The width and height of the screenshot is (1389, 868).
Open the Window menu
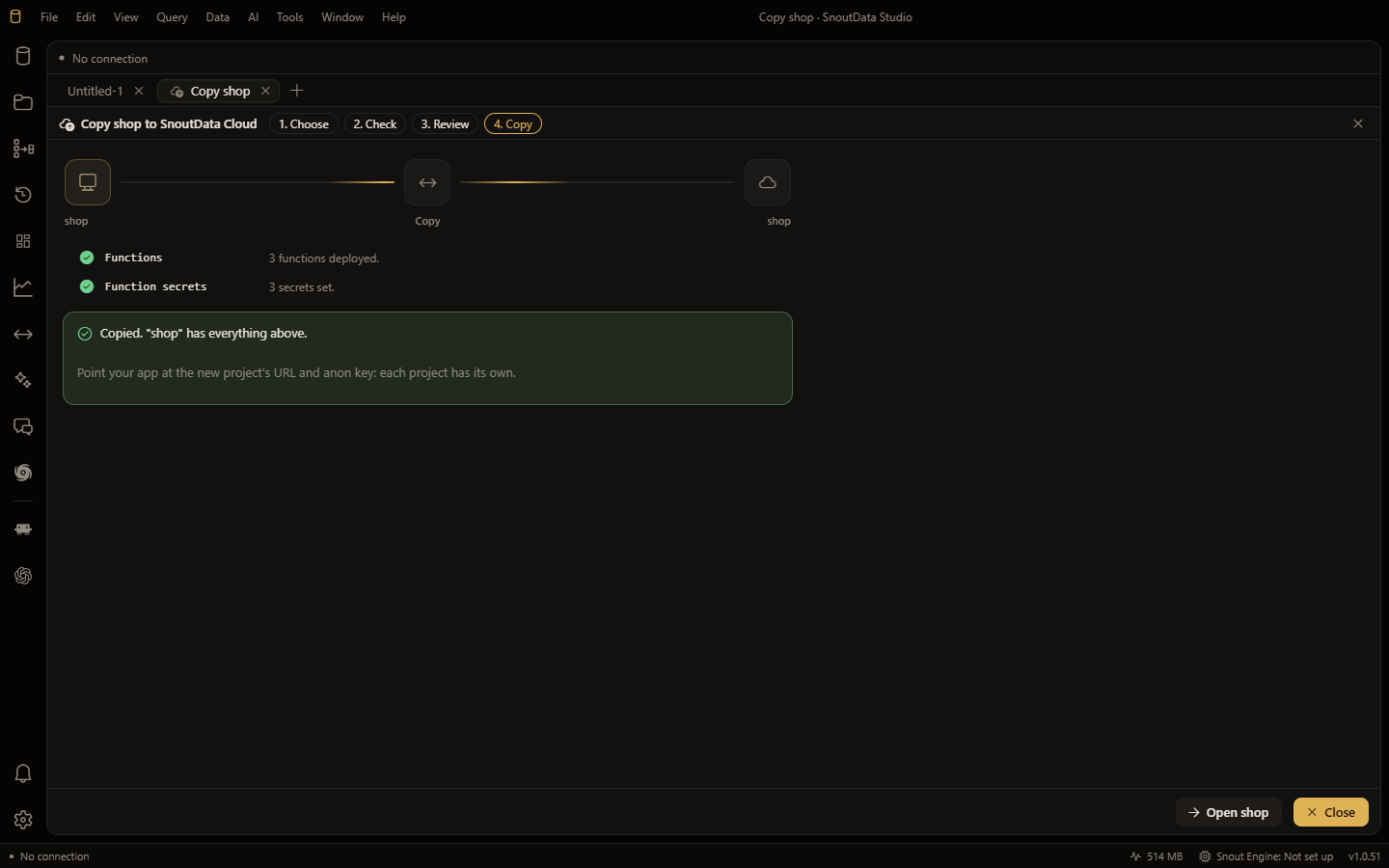[342, 17]
